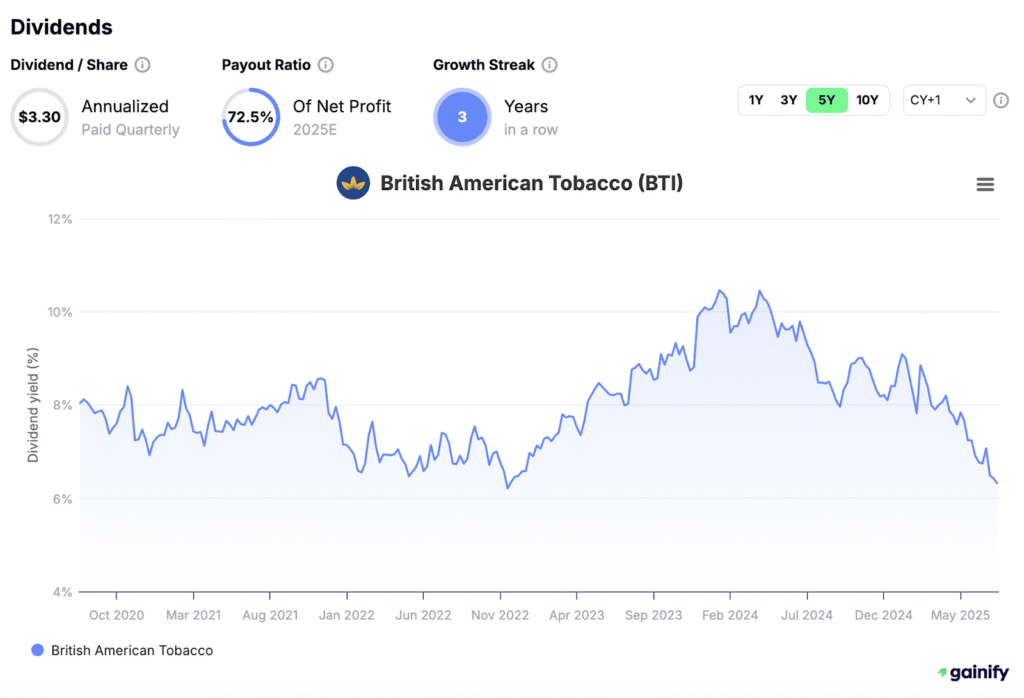
Task: Click the Dividend yield (%) axis title
Action: tap(33, 405)
